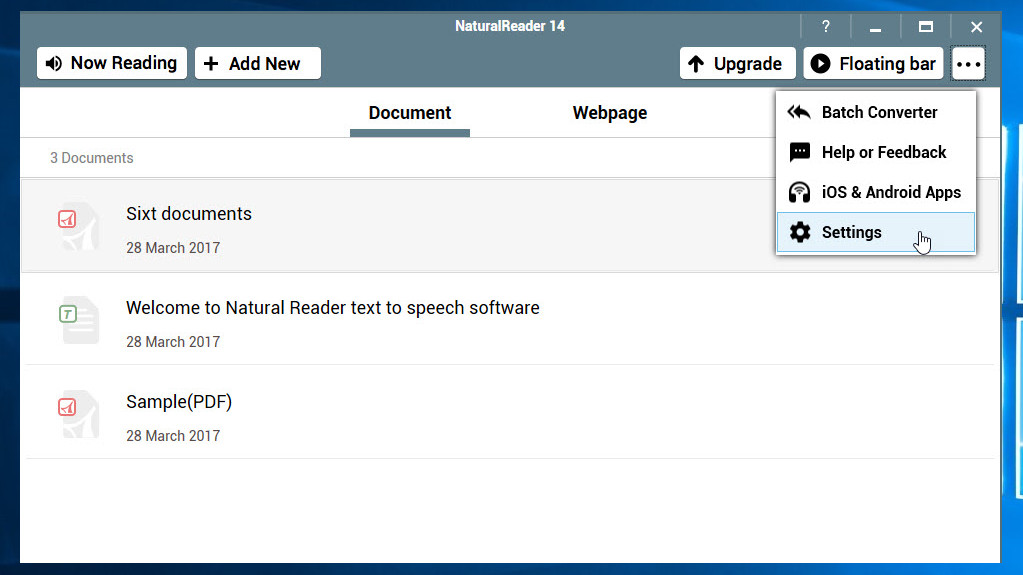Open Settings from the dropdown menu

click(876, 232)
